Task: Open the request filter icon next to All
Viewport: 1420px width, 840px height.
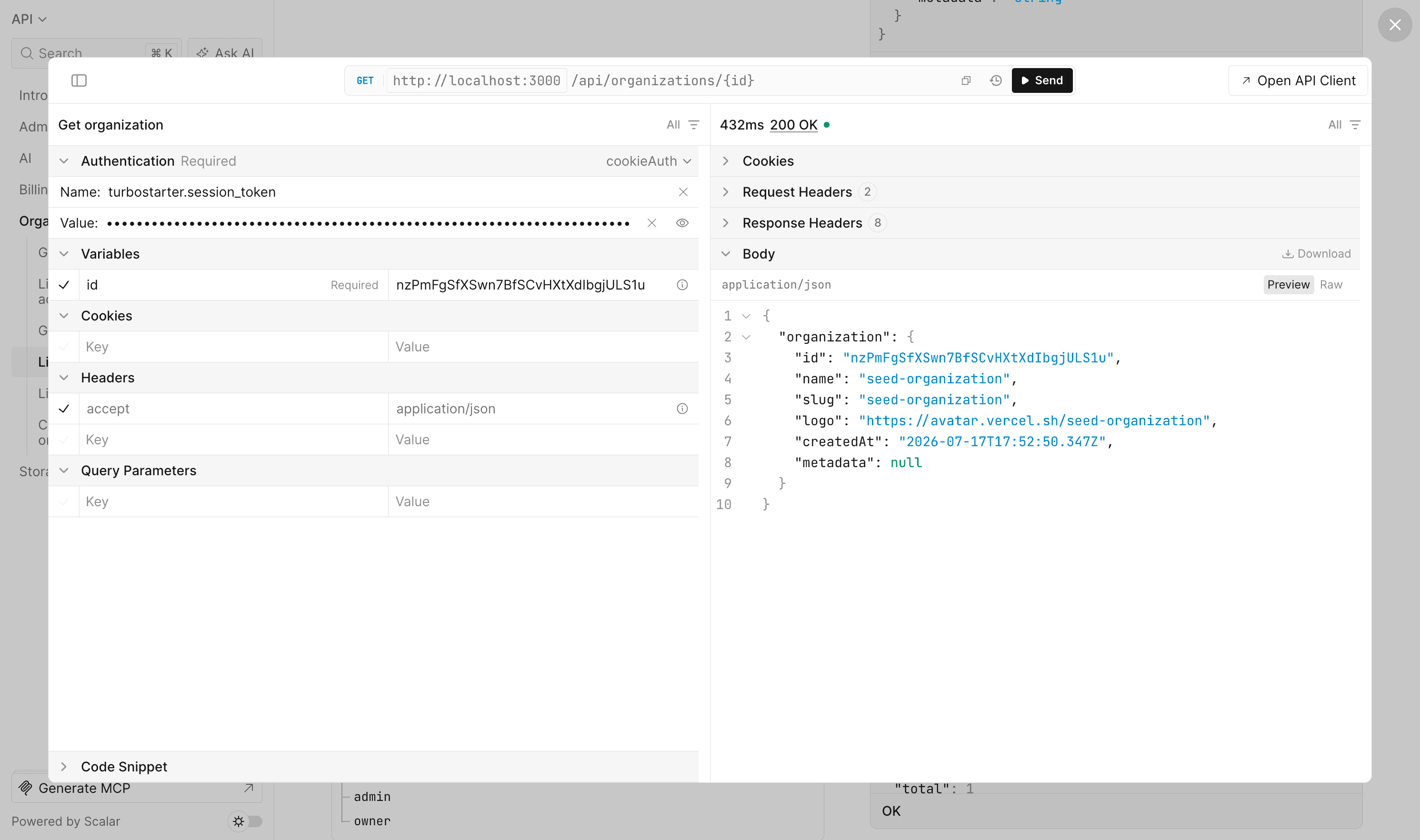Action: 694,125
